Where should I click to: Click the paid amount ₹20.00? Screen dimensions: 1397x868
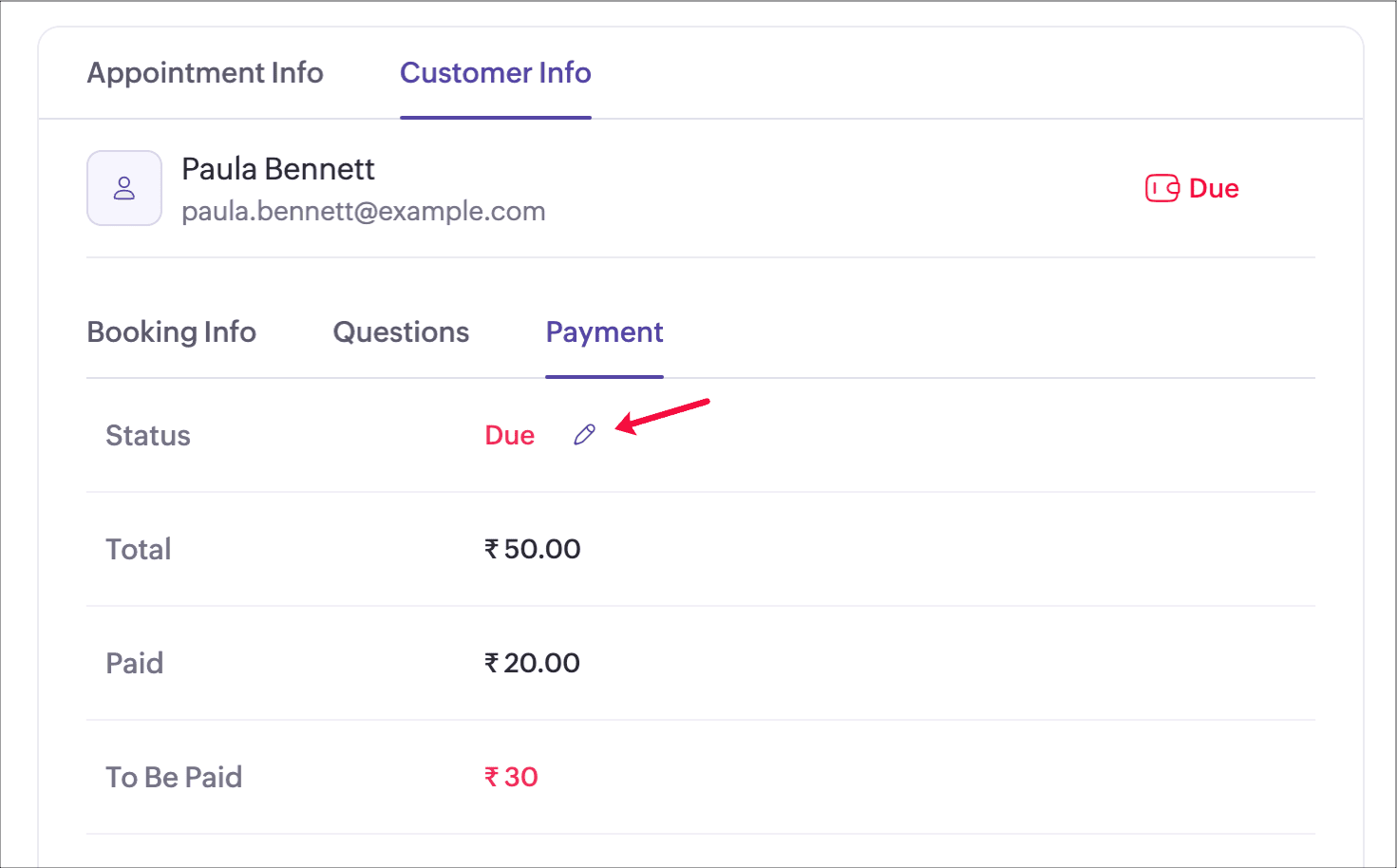[x=533, y=663]
